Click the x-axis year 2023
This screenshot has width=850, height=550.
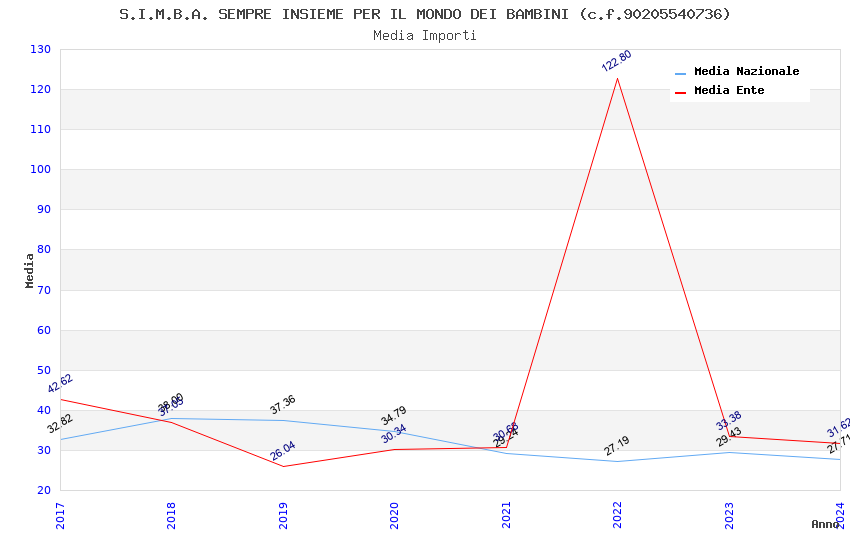click(729, 516)
